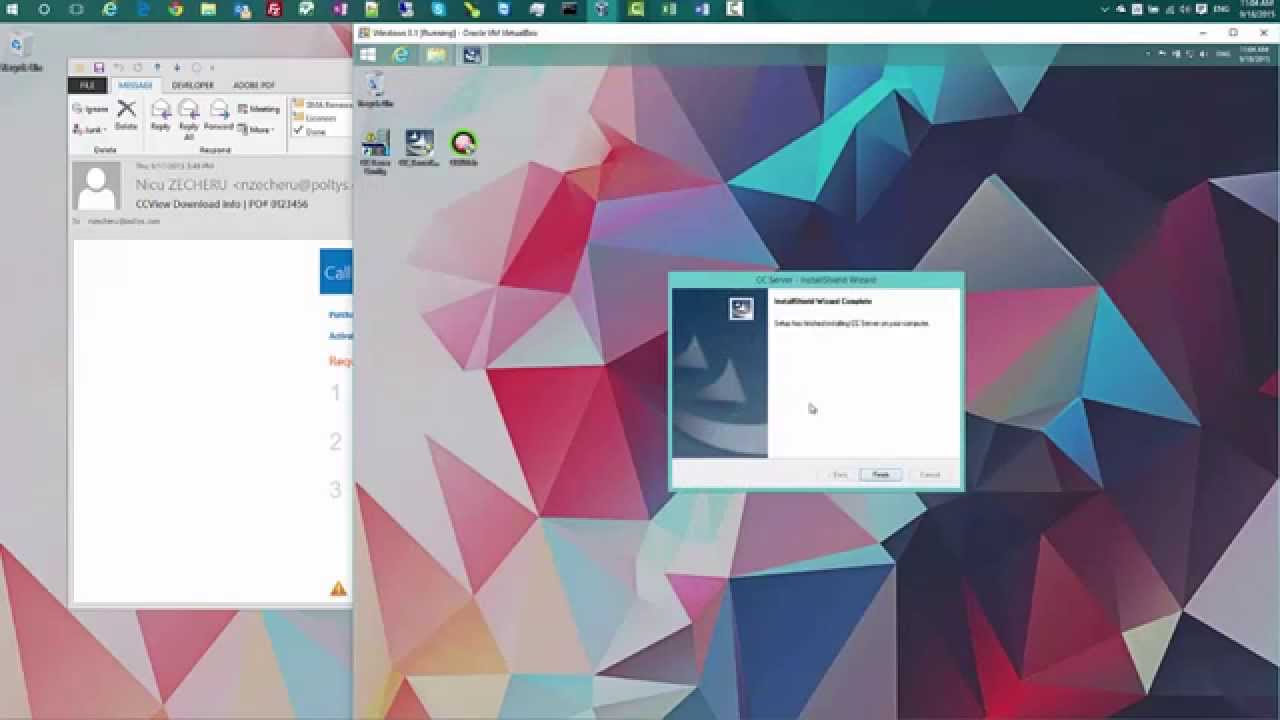This screenshot has width=1280, height=720.
Task: Click subject text CCView Download Info
Action: 188,204
